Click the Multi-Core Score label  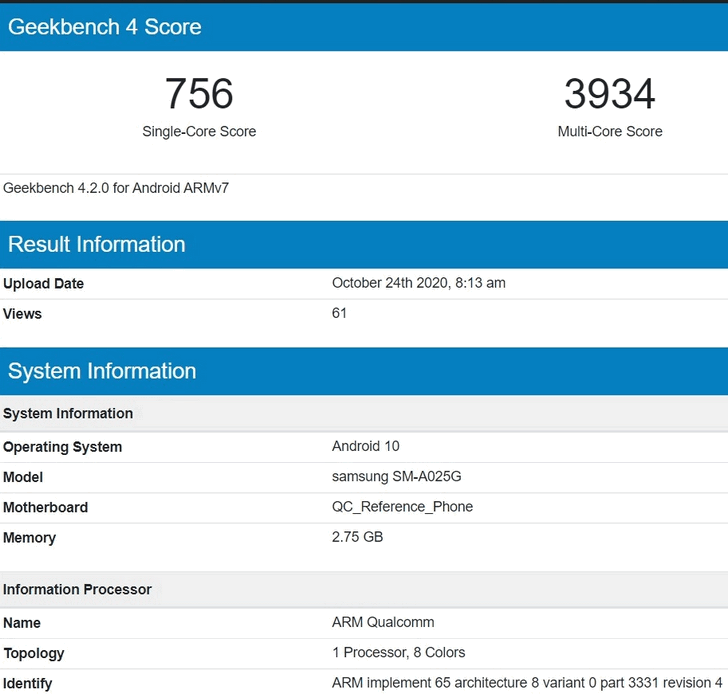[x=610, y=131]
